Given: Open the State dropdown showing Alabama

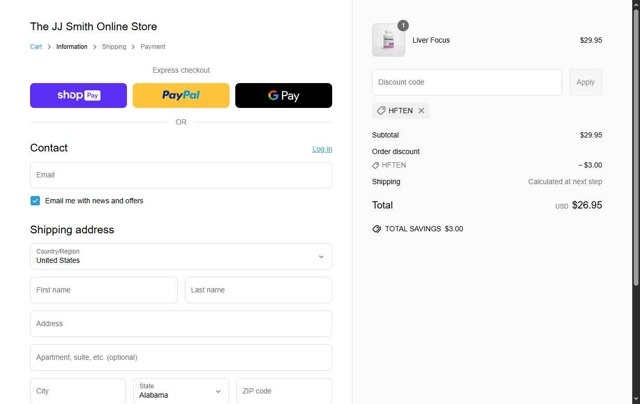Looking at the screenshot, I should click(181, 391).
